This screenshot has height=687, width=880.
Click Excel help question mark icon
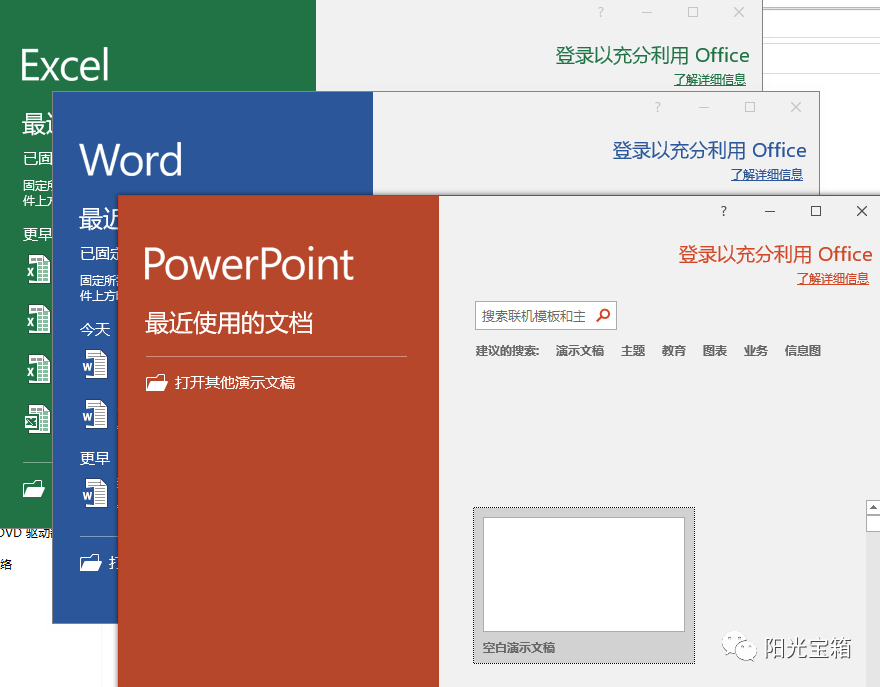click(601, 12)
